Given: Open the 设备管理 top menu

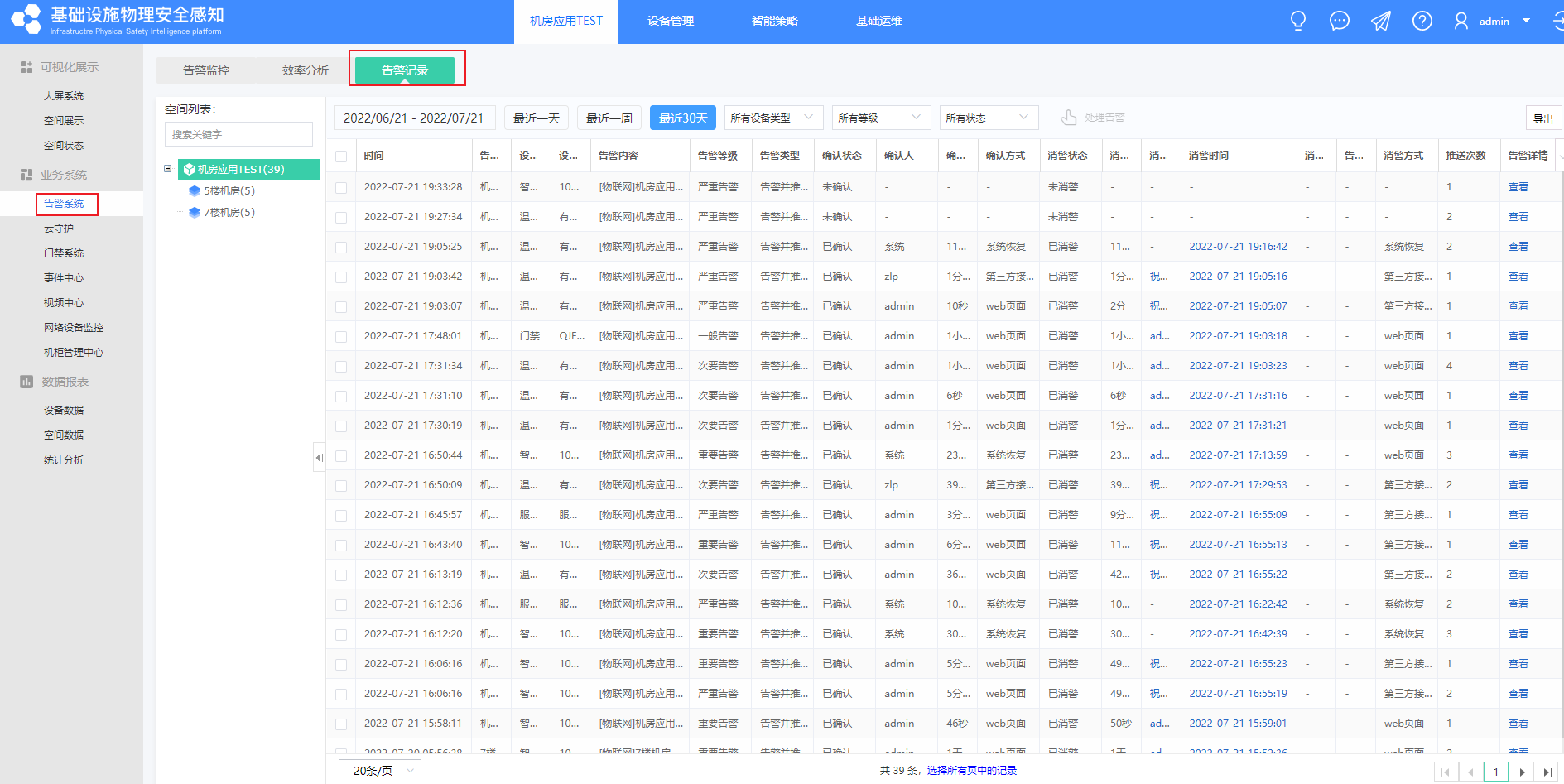Looking at the screenshot, I should 671,22.
